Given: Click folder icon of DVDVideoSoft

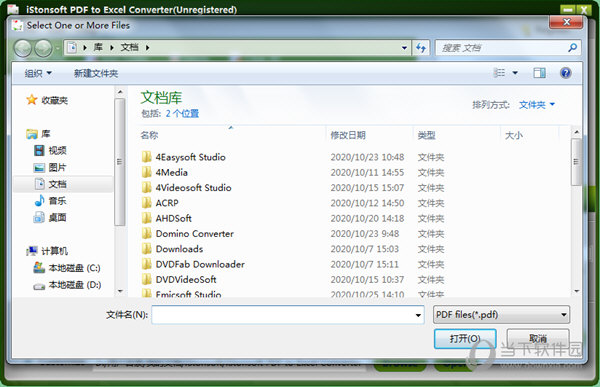Looking at the screenshot, I should point(147,279).
